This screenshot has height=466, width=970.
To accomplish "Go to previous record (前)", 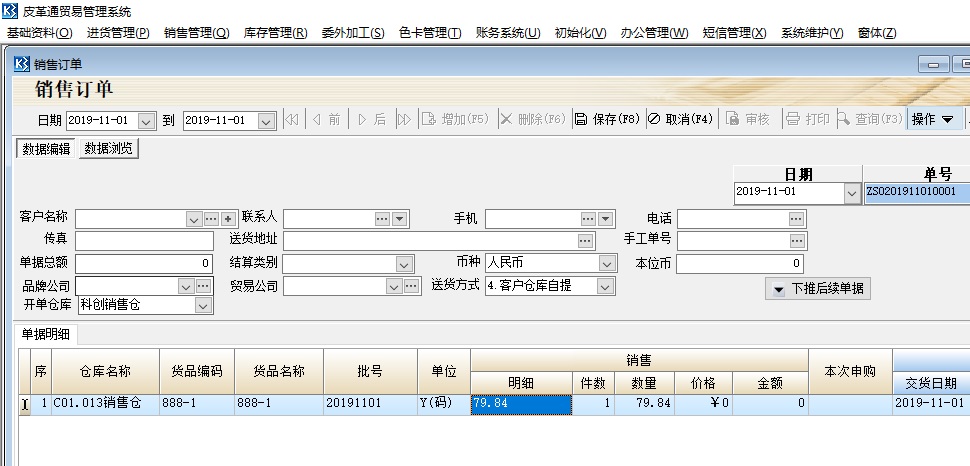I will point(327,119).
